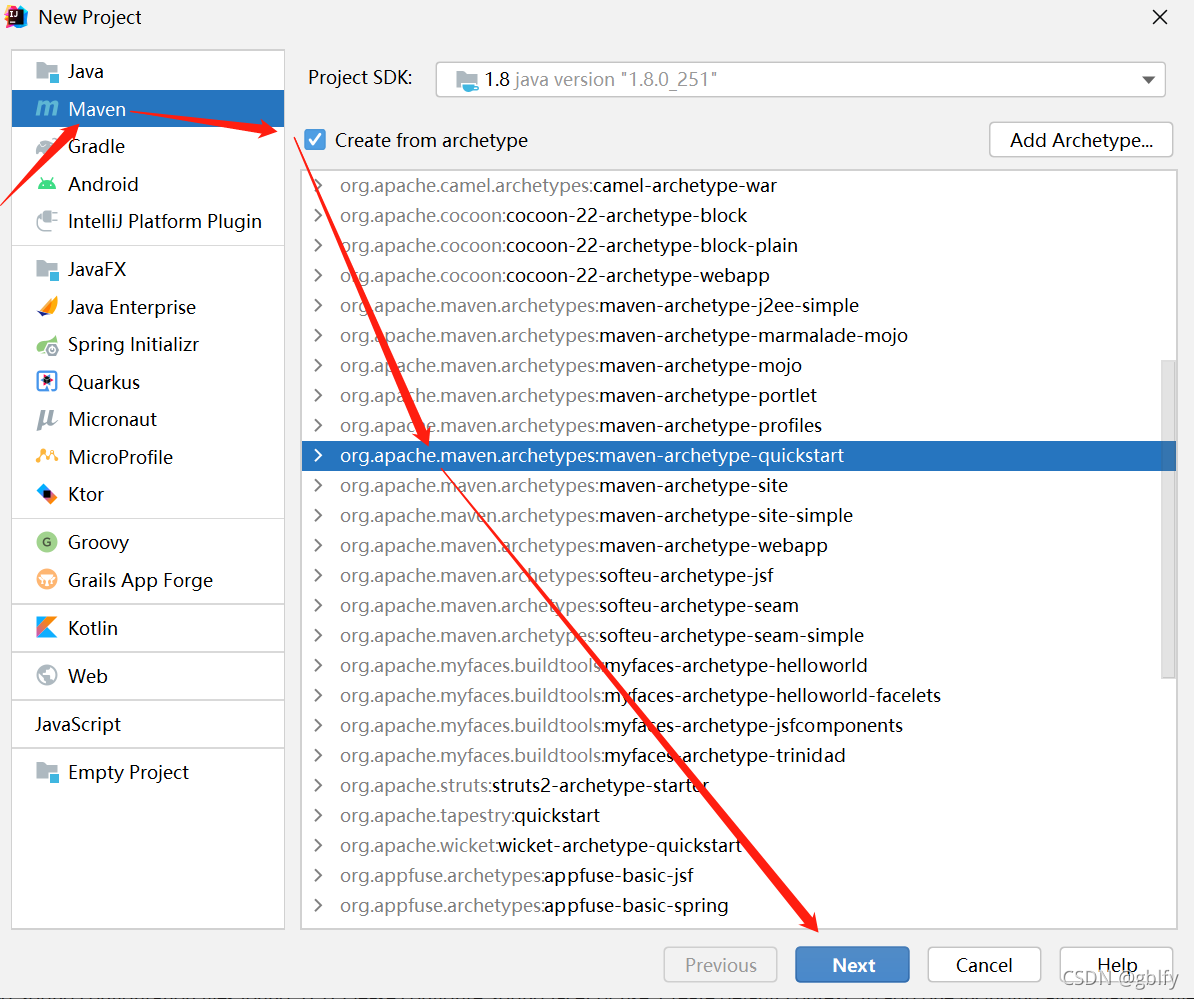Expand appfuse-basic-jsf node
The height and width of the screenshot is (999, 1194).
click(x=318, y=876)
